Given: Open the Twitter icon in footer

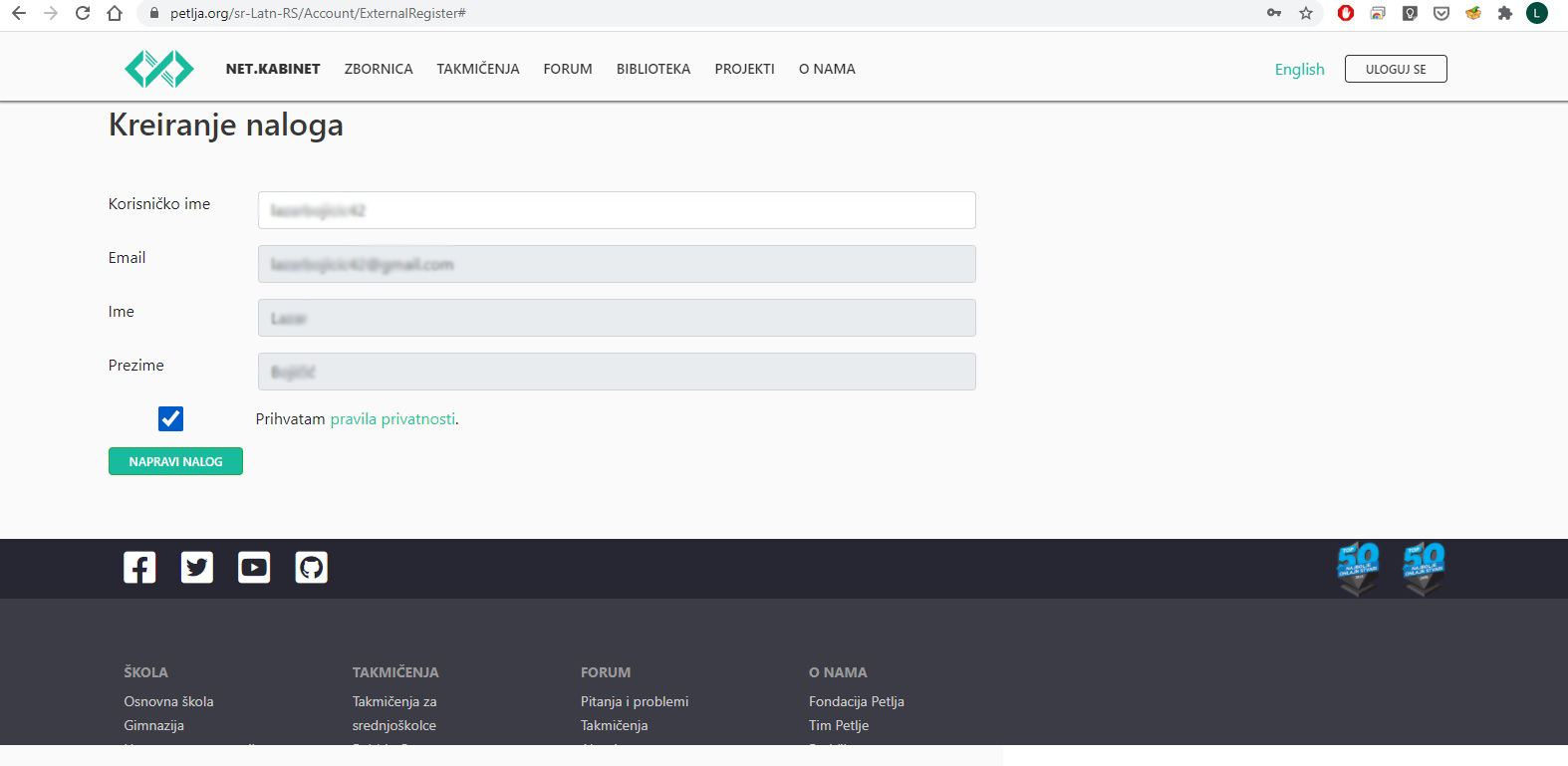Looking at the screenshot, I should [x=197, y=568].
